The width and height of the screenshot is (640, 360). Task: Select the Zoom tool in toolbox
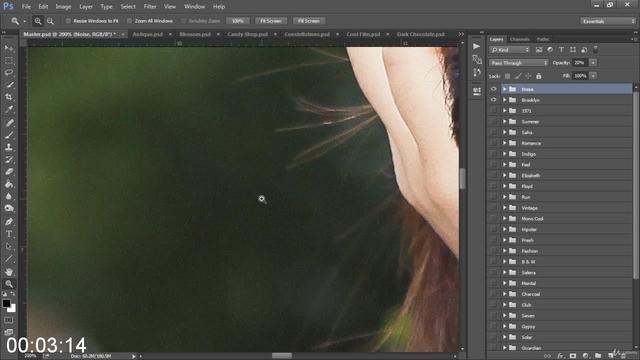click(9, 284)
